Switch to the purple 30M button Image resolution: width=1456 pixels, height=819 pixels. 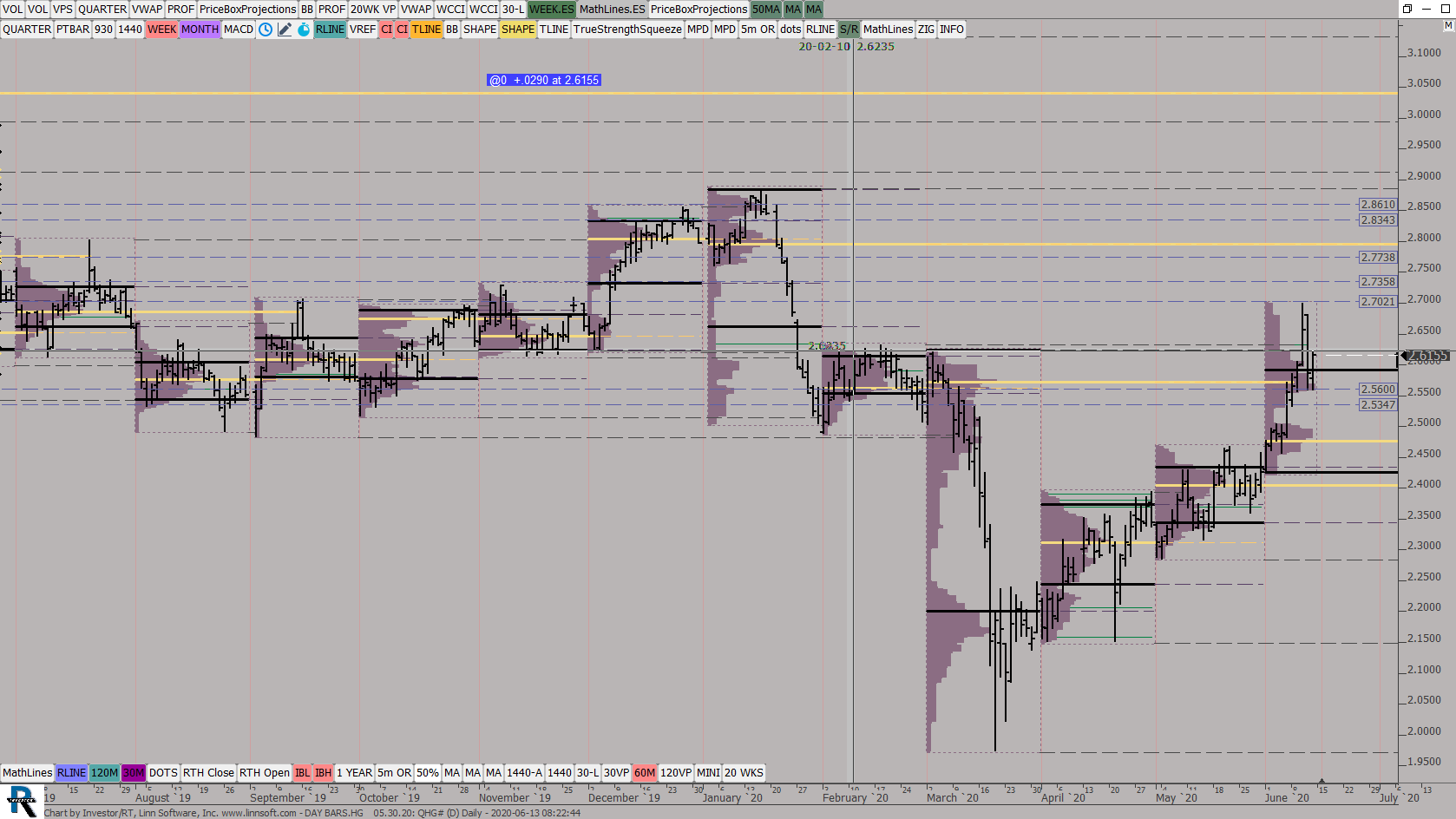pos(134,773)
